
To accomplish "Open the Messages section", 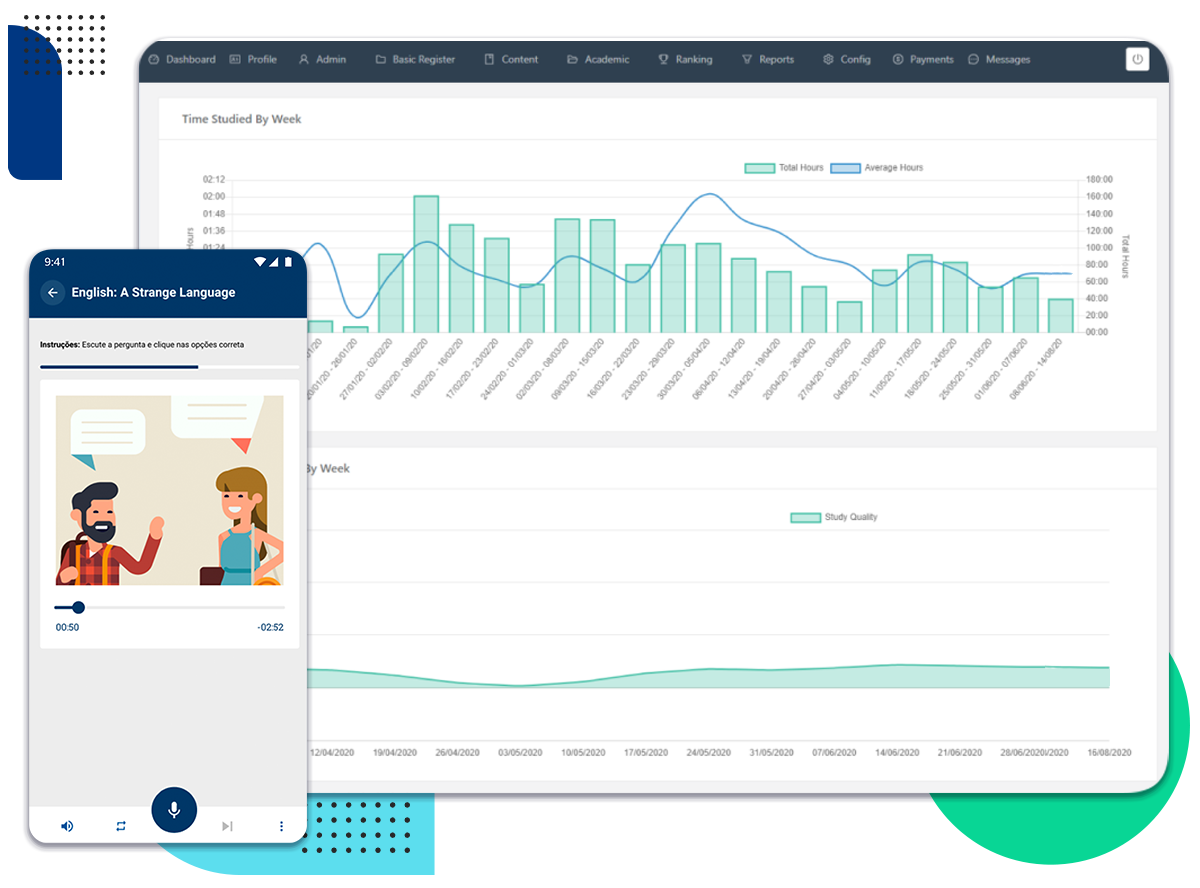I will point(999,60).
